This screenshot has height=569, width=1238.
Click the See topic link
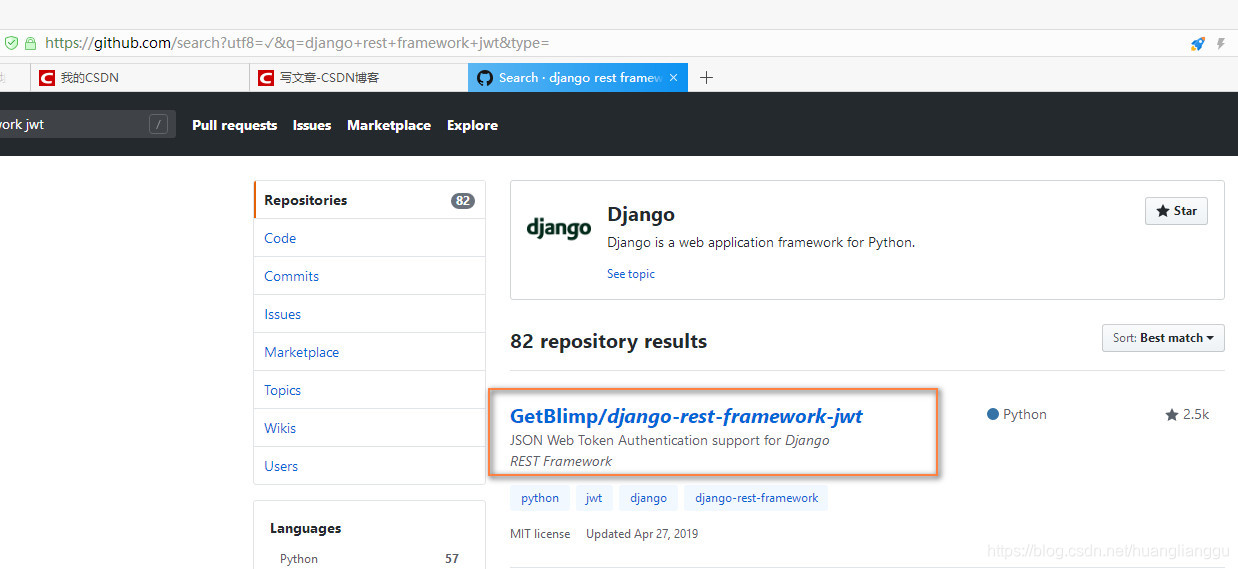point(631,273)
